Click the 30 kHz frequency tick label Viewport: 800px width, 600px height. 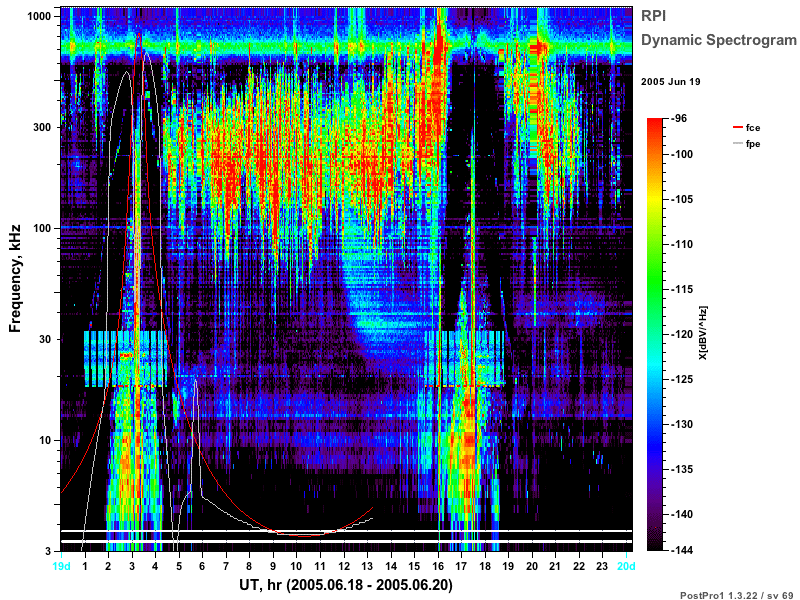tap(45, 339)
